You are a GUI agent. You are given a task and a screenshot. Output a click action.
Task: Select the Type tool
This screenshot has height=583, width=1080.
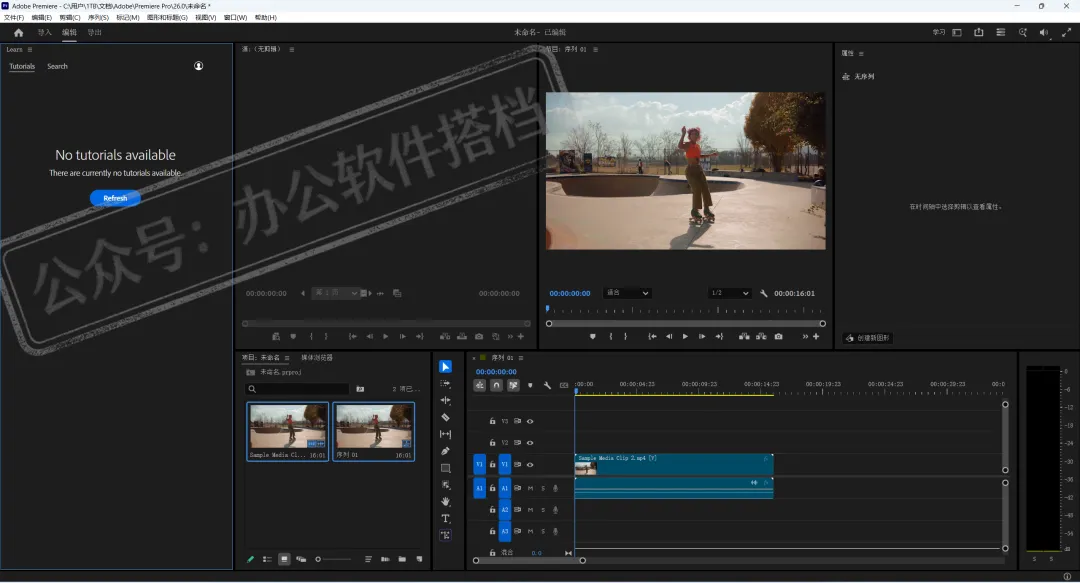coord(445,519)
